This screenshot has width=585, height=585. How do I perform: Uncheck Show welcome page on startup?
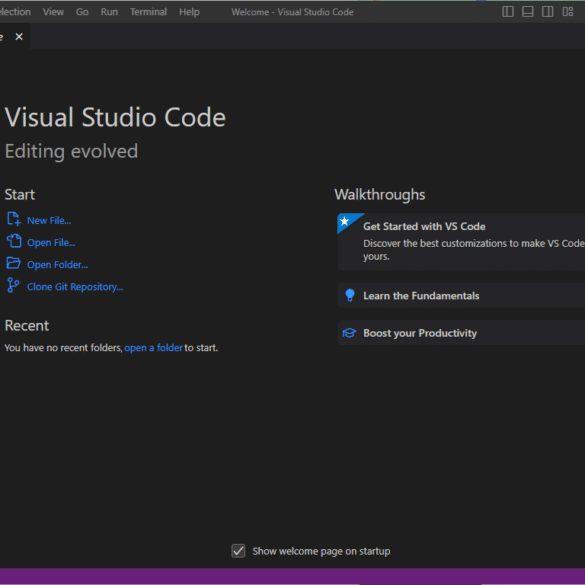238,551
